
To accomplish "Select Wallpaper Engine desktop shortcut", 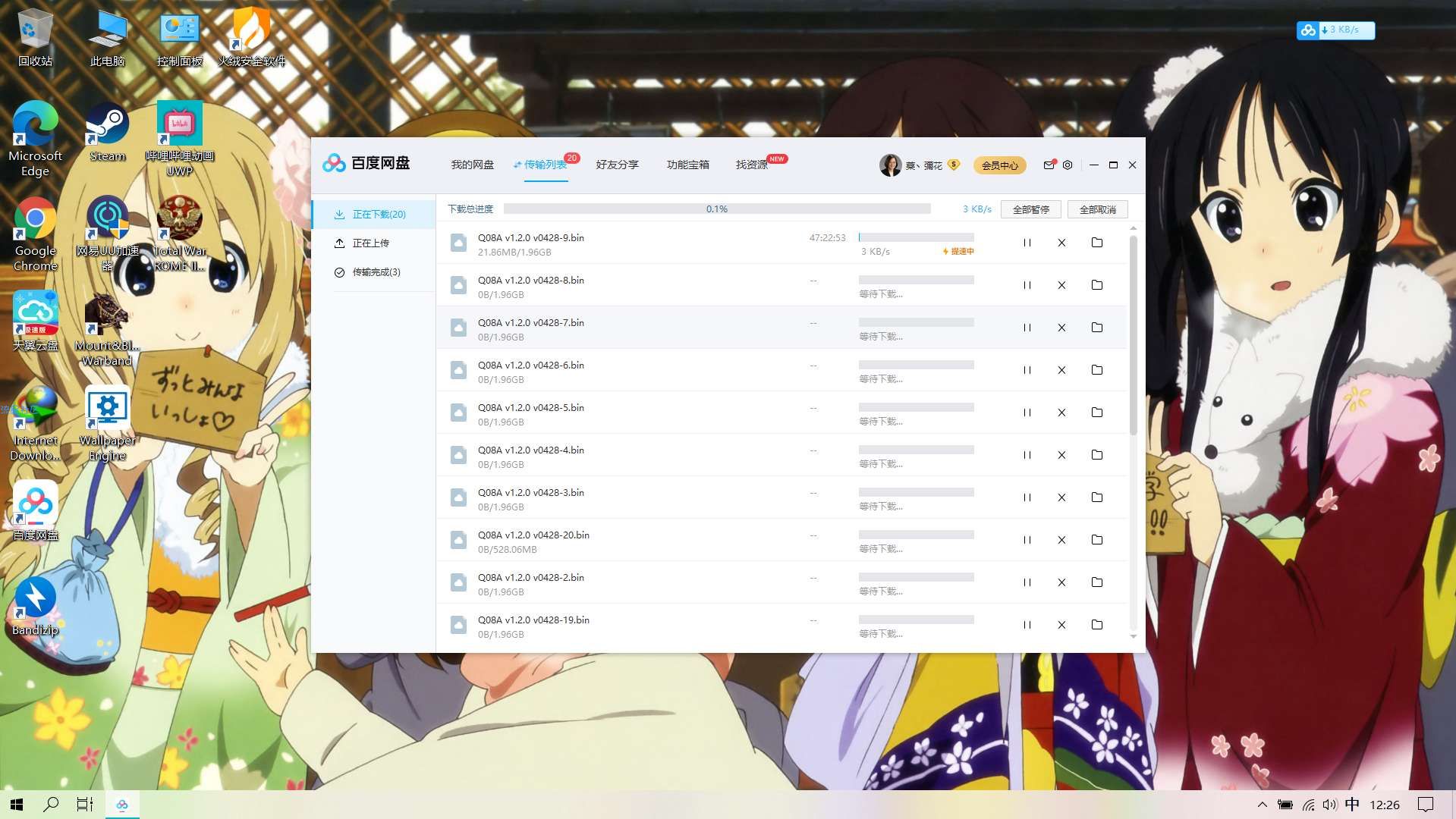I will coord(107,423).
